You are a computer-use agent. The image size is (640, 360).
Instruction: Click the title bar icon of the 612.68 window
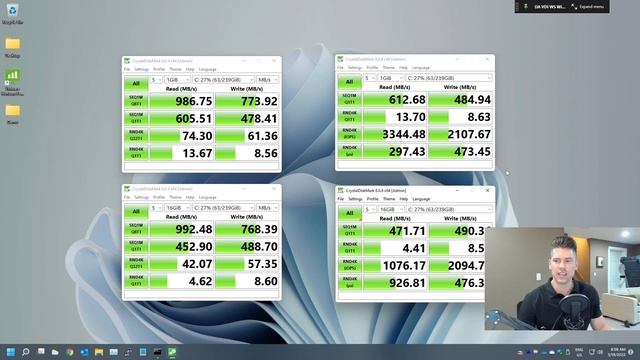340,59
